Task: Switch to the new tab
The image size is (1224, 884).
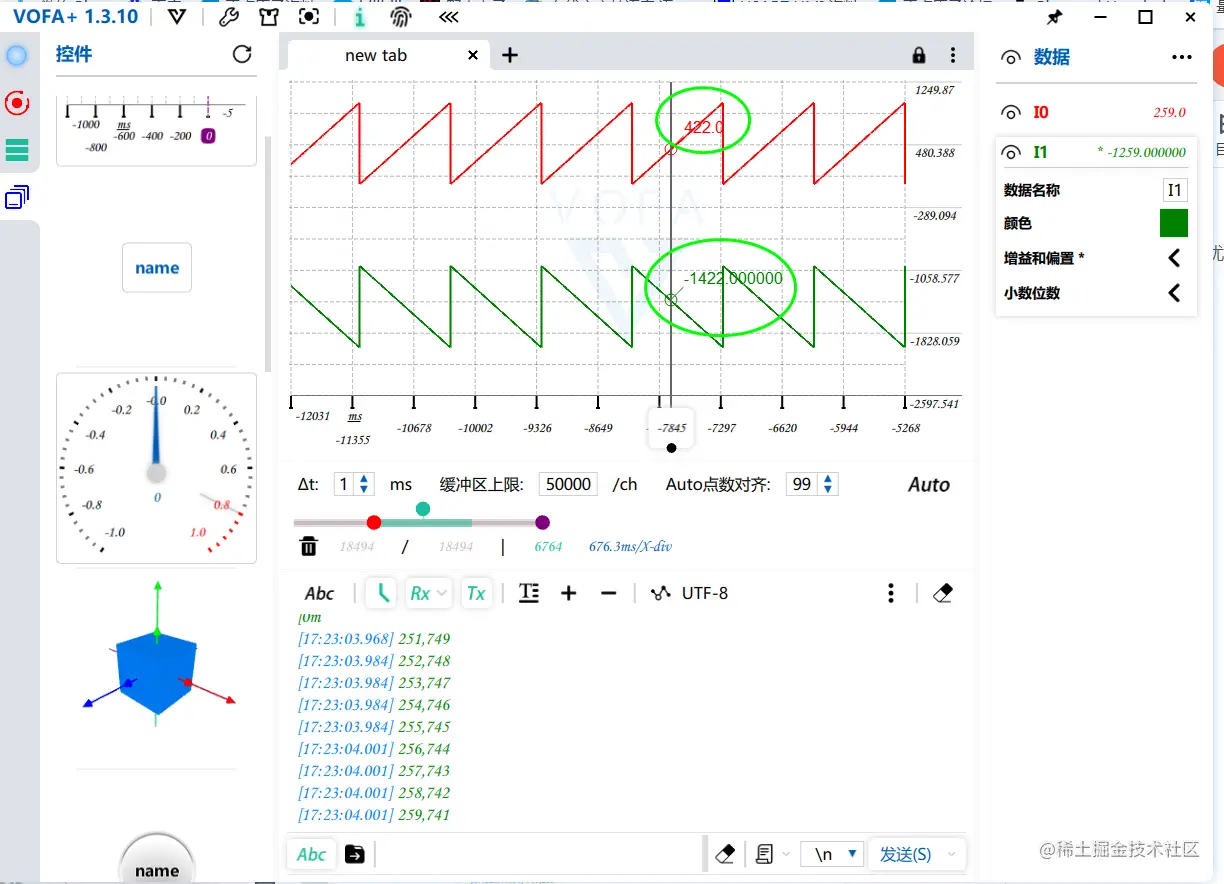Action: 377,55
